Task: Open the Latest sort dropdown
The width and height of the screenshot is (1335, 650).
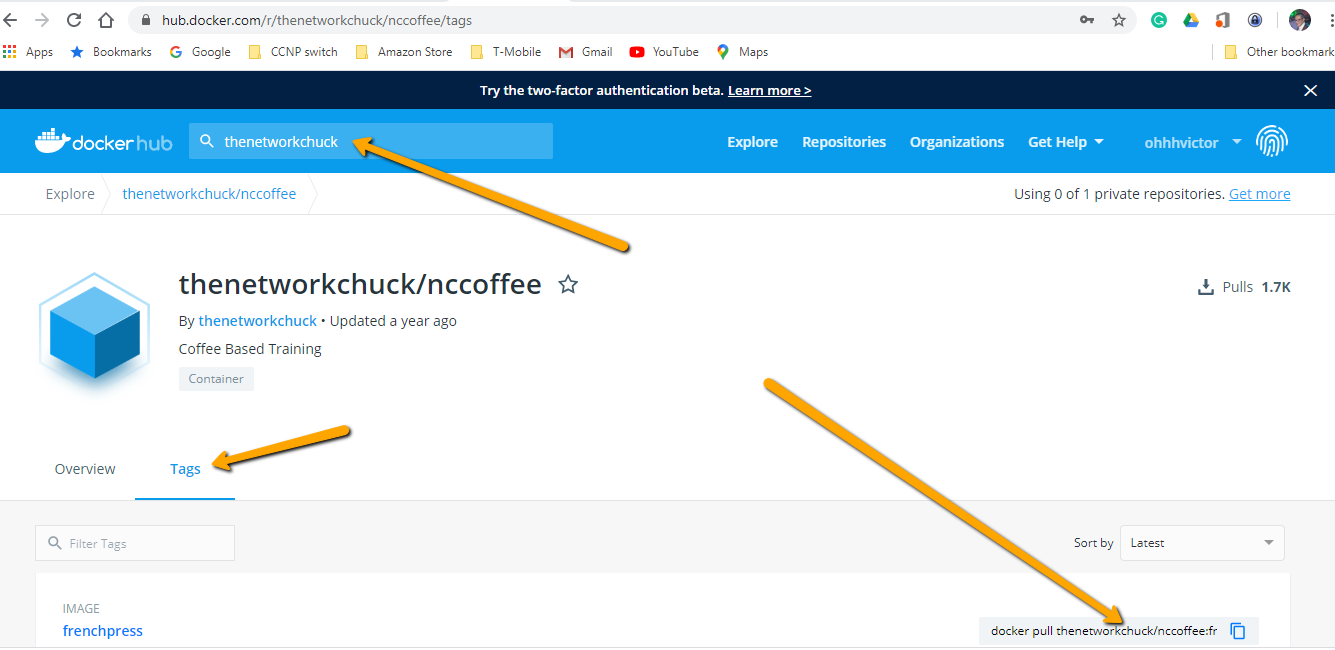Action: 1202,542
